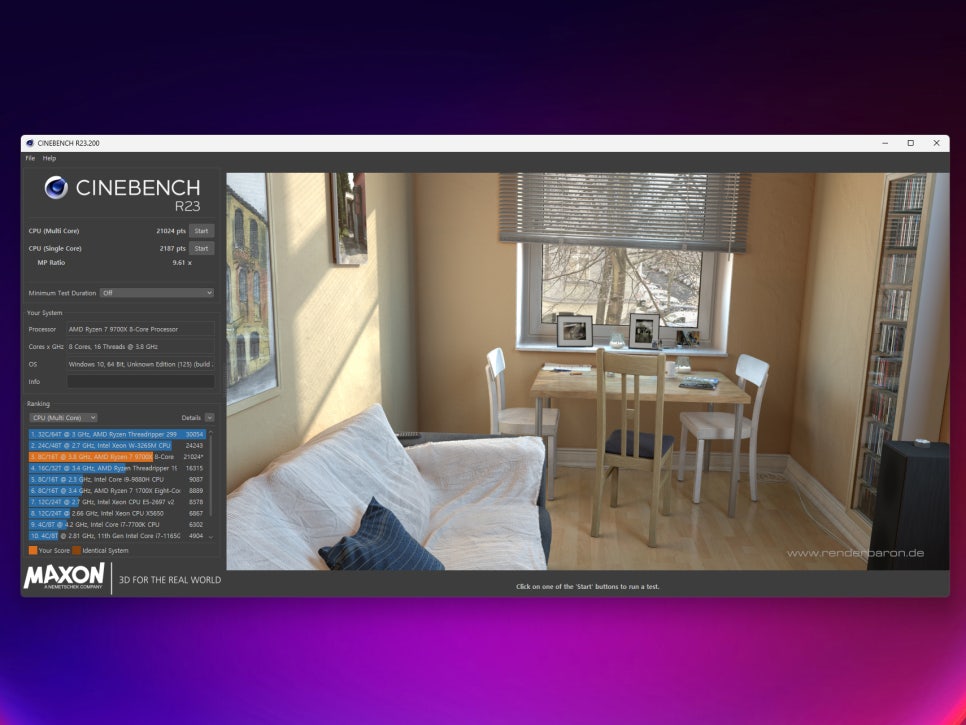This screenshot has height=725, width=966.
Task: Close the Cinebench window
Action: [936, 143]
